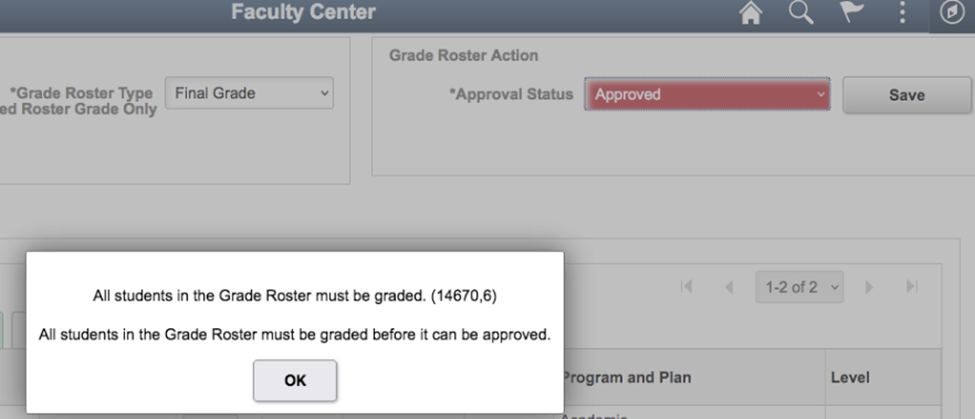This screenshot has width=975, height=419.
Task: Go to previous roster page arrow
Action: 729,287
